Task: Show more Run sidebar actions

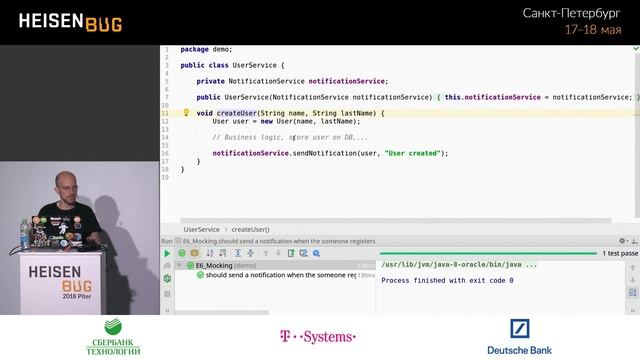Action: point(167,311)
